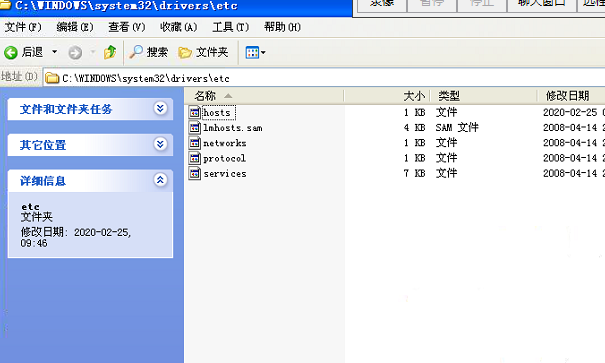This screenshot has height=363, width=605.
Task: Open the 文件(F) menu
Action: [x=23, y=27]
